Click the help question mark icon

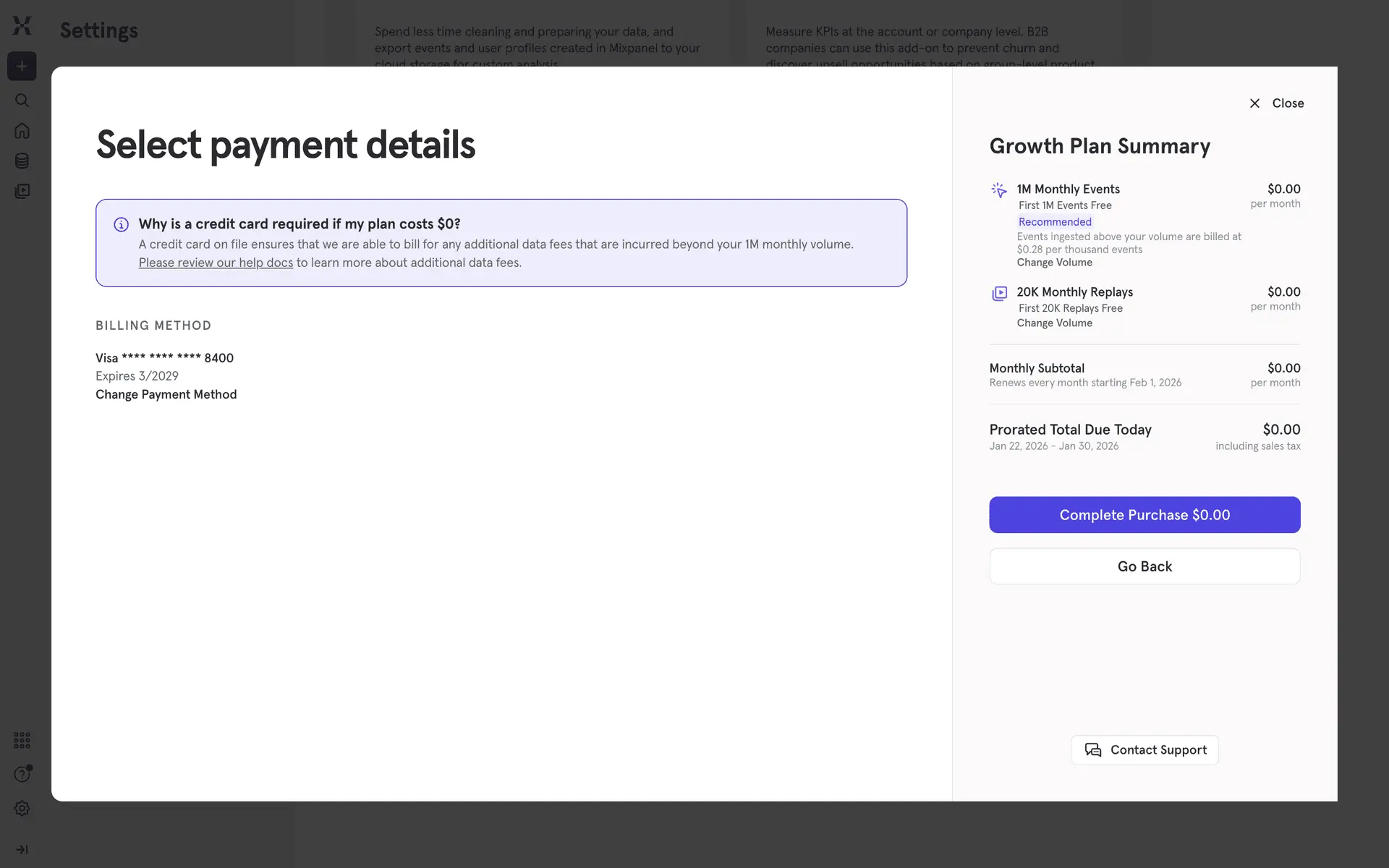coord(22,774)
